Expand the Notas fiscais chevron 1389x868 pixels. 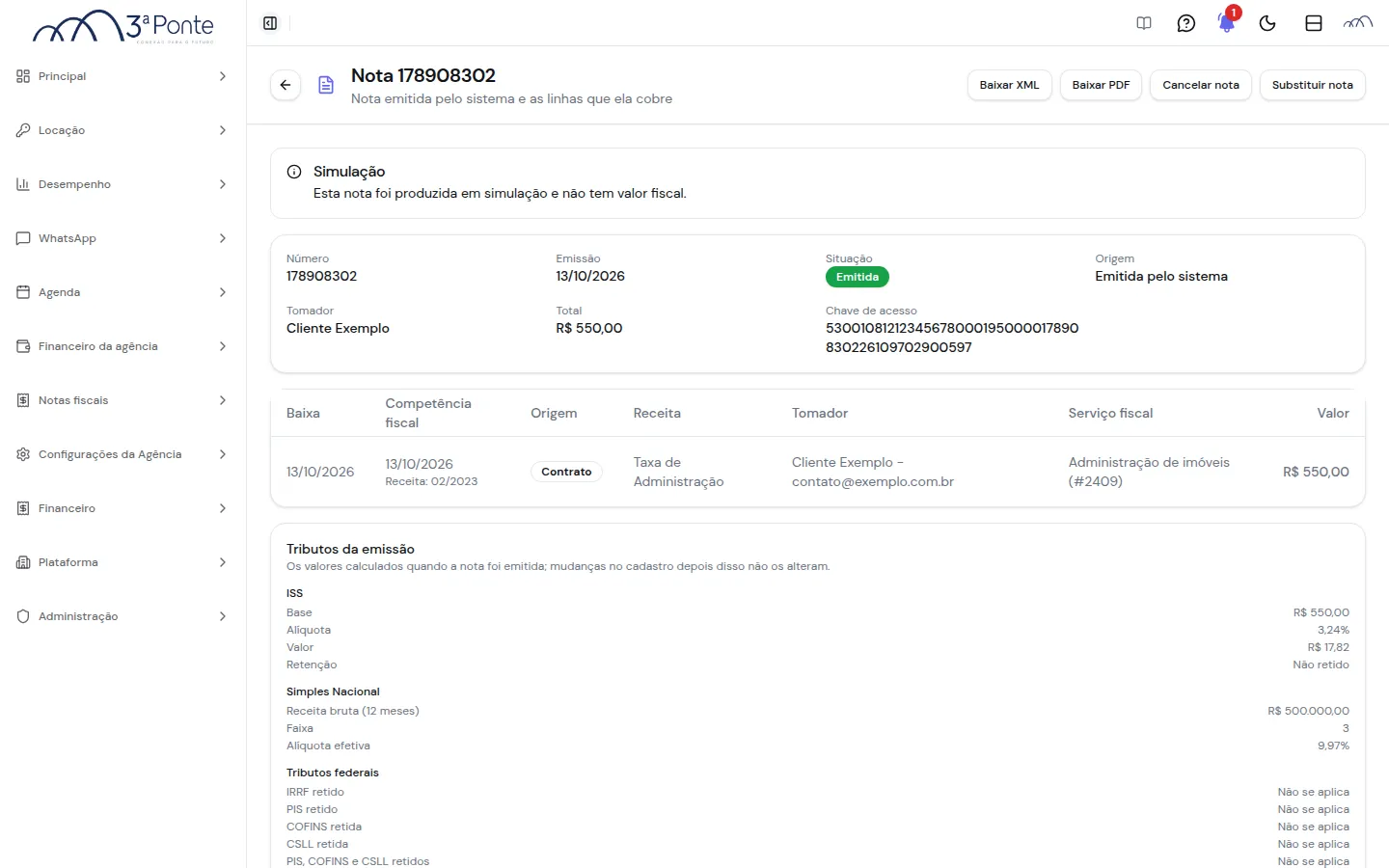pyautogui.click(x=223, y=400)
